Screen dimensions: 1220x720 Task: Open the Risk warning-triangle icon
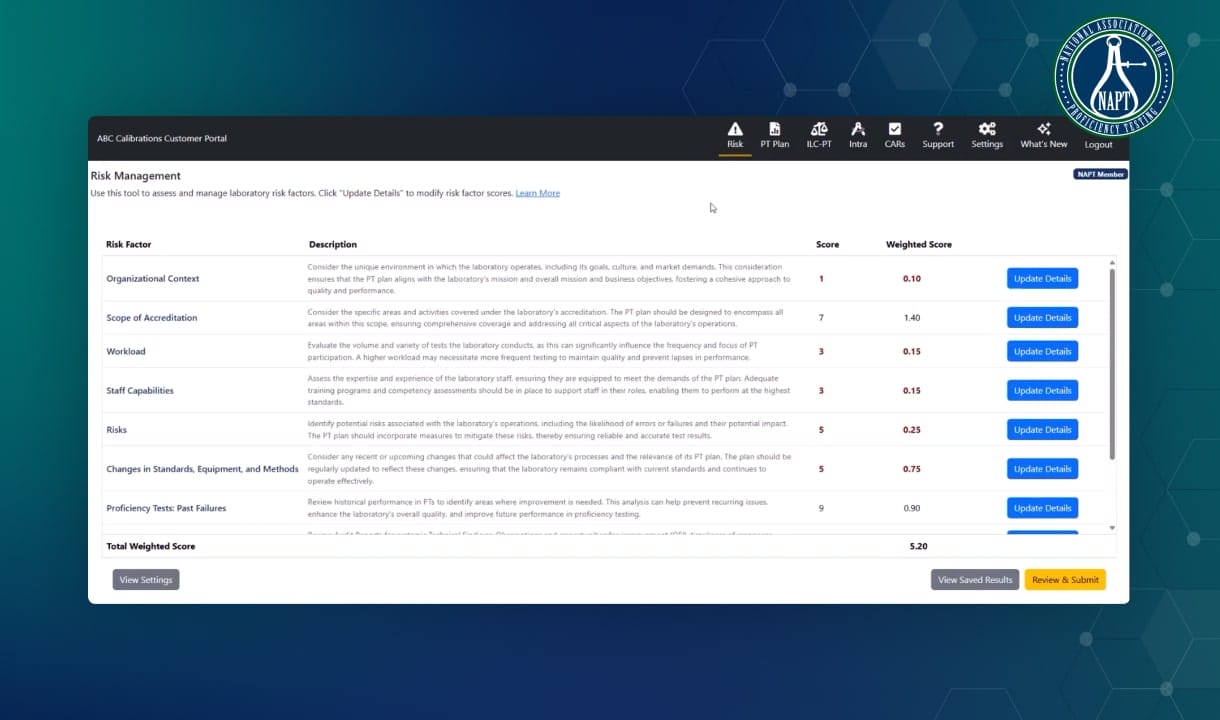735,129
